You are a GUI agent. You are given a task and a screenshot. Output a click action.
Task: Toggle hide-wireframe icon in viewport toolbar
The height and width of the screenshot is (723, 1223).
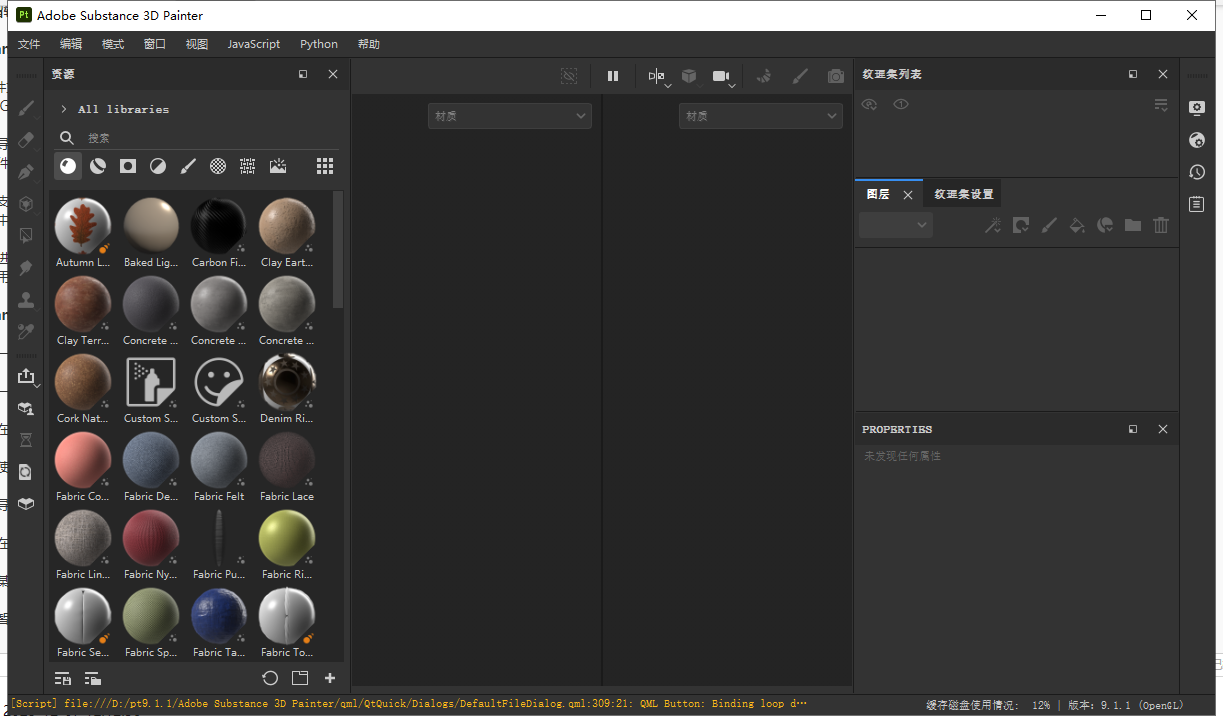tap(569, 76)
